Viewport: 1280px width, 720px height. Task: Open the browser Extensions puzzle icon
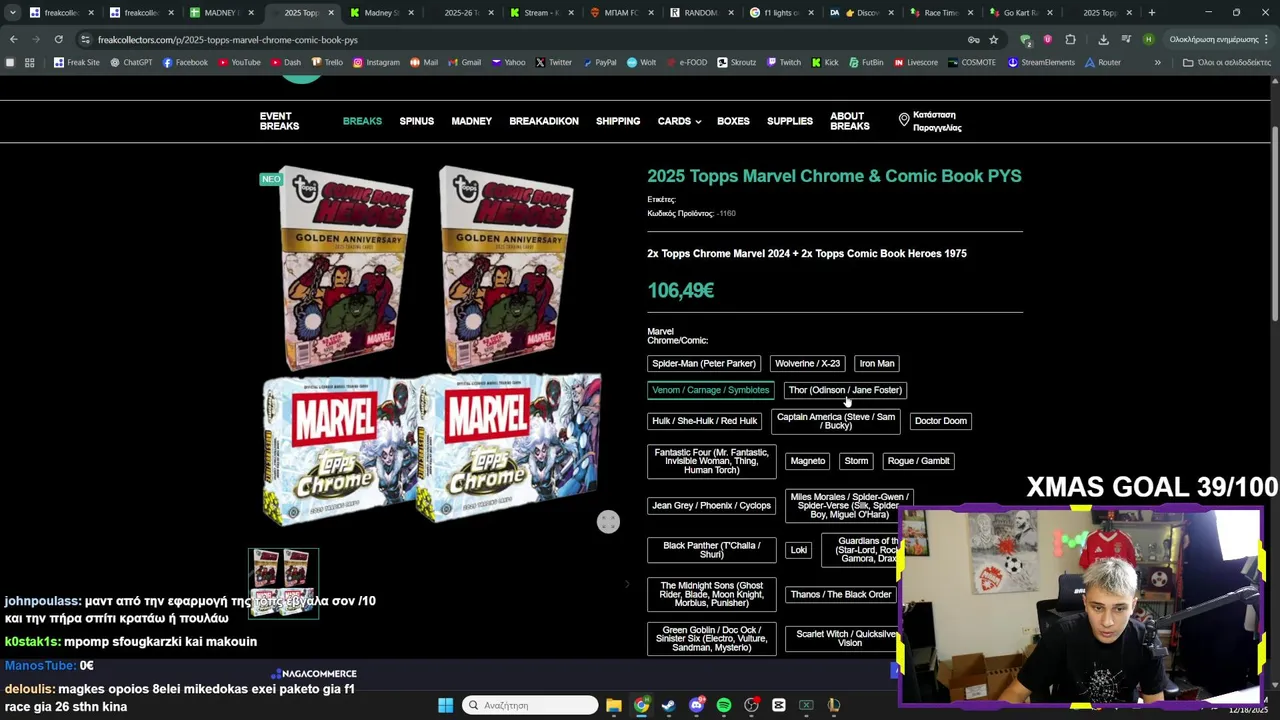(1070, 39)
